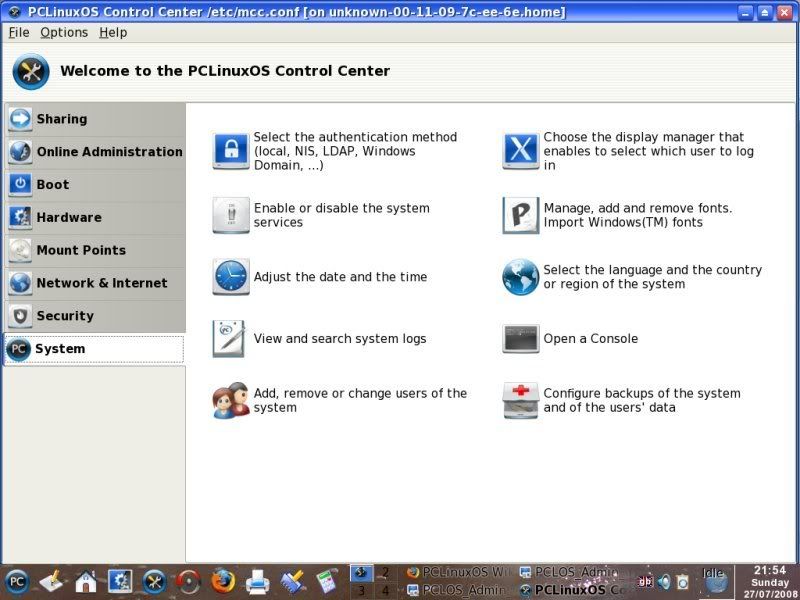Click 'Select the authentication method' link
The height and width of the screenshot is (600, 800).
[355, 151]
